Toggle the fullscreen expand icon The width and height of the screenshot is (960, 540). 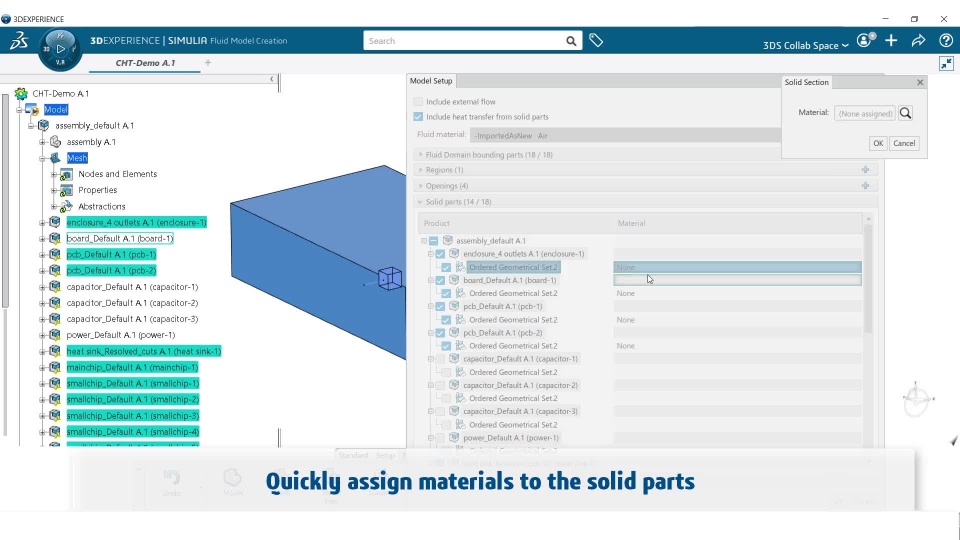click(946, 64)
